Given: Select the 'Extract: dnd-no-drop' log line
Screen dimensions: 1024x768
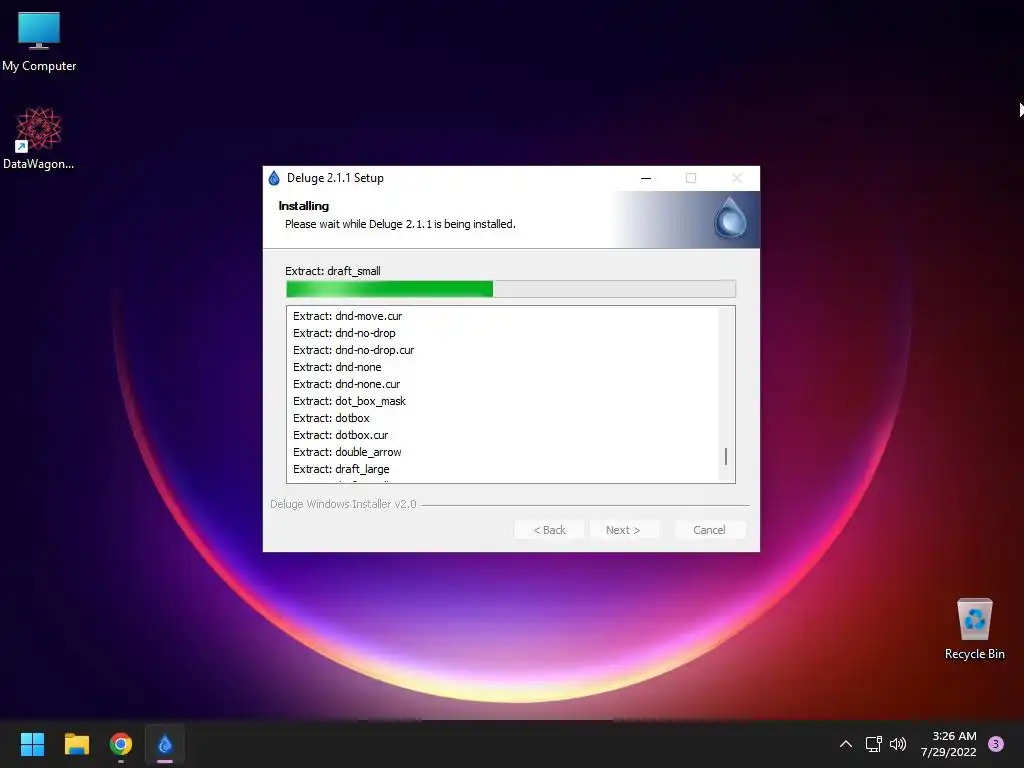Looking at the screenshot, I should point(344,333).
